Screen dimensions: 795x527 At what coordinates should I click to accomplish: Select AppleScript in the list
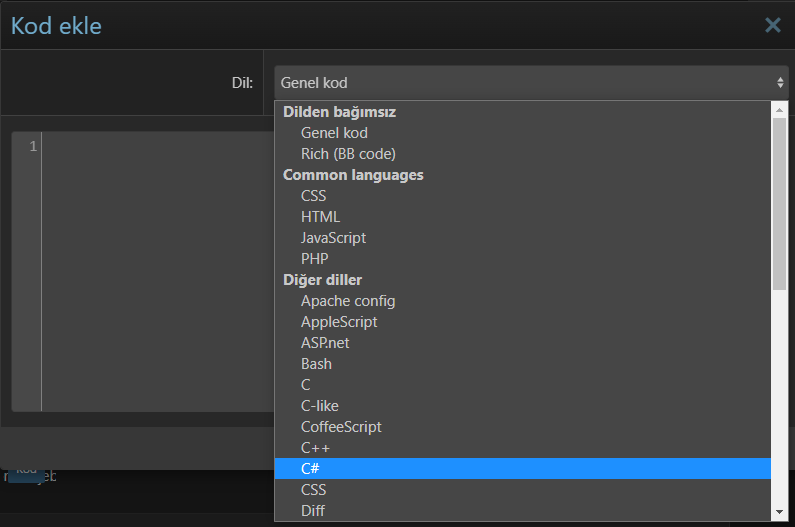pyautogui.click(x=339, y=322)
